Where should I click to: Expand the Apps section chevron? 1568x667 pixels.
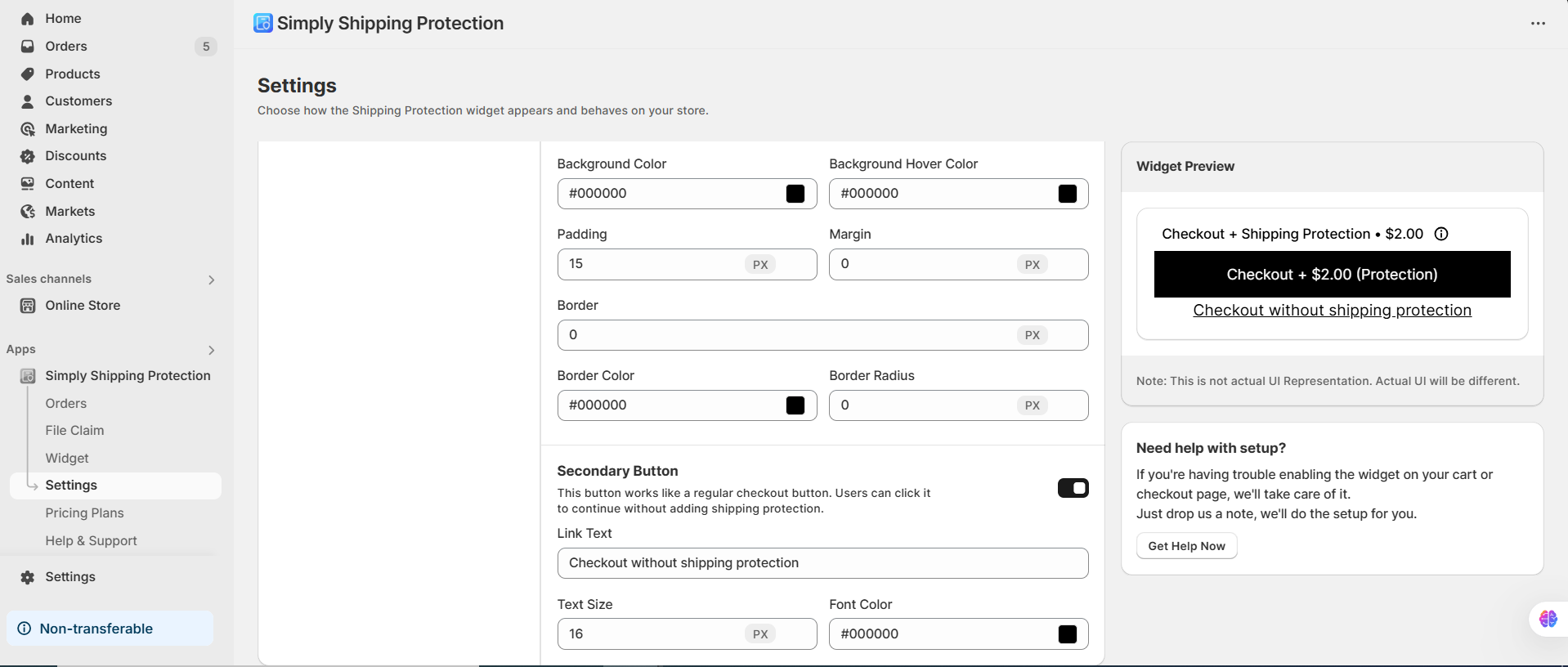tap(211, 350)
